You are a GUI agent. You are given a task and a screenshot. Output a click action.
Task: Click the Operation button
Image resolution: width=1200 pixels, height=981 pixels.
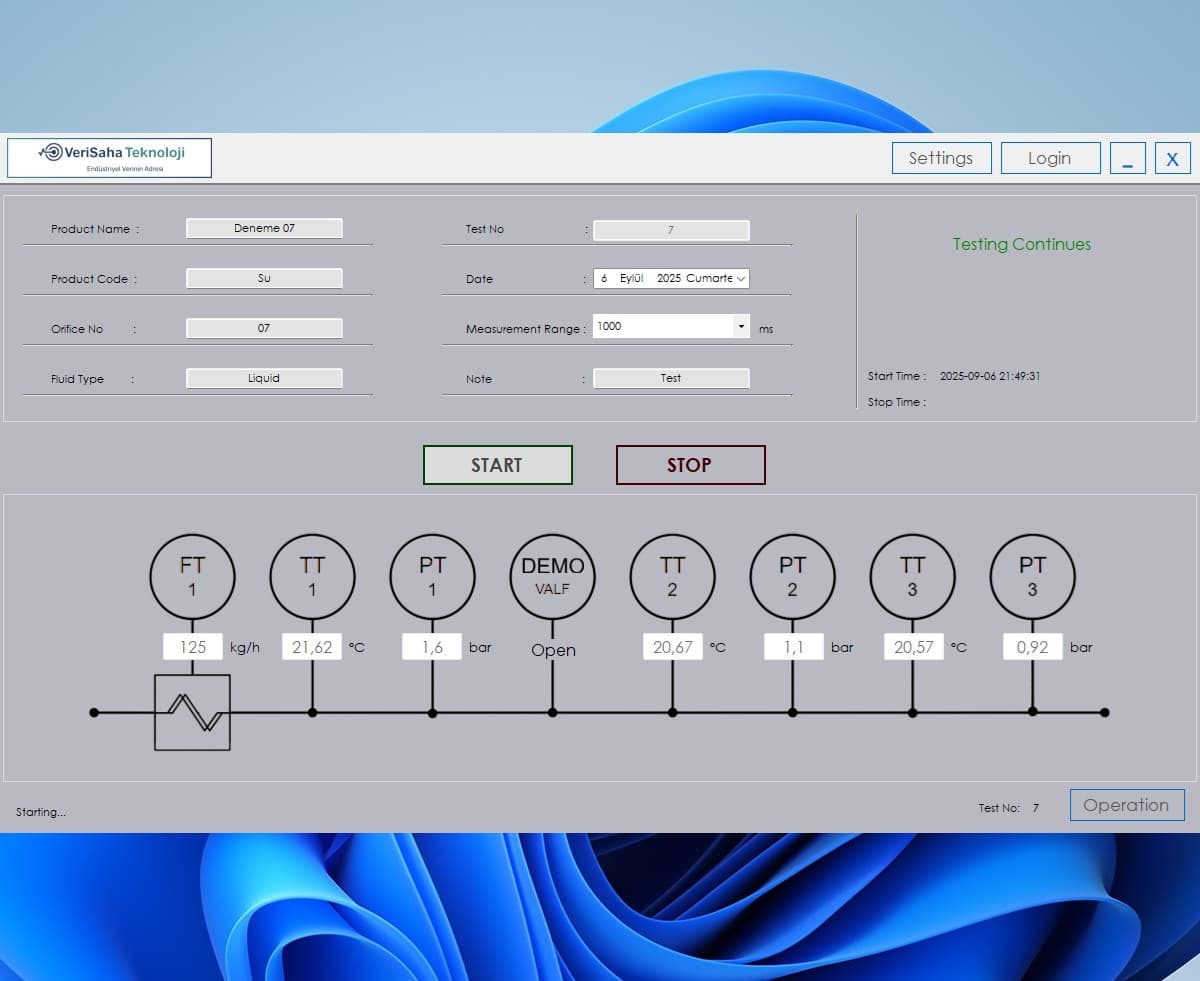click(x=1126, y=805)
